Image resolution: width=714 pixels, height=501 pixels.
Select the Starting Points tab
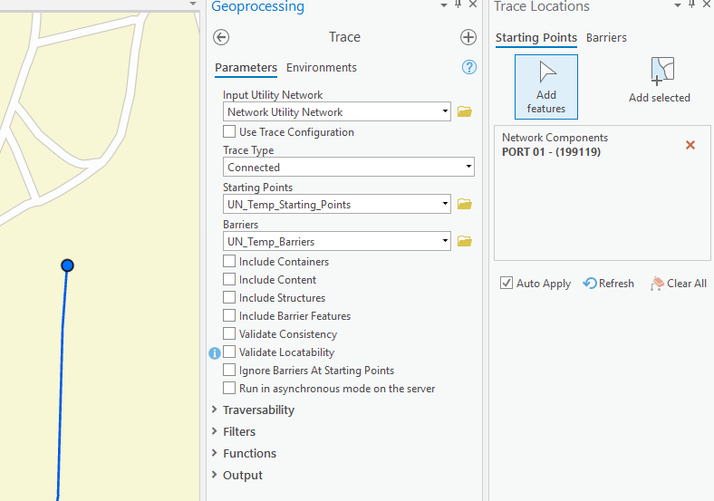pyautogui.click(x=536, y=38)
